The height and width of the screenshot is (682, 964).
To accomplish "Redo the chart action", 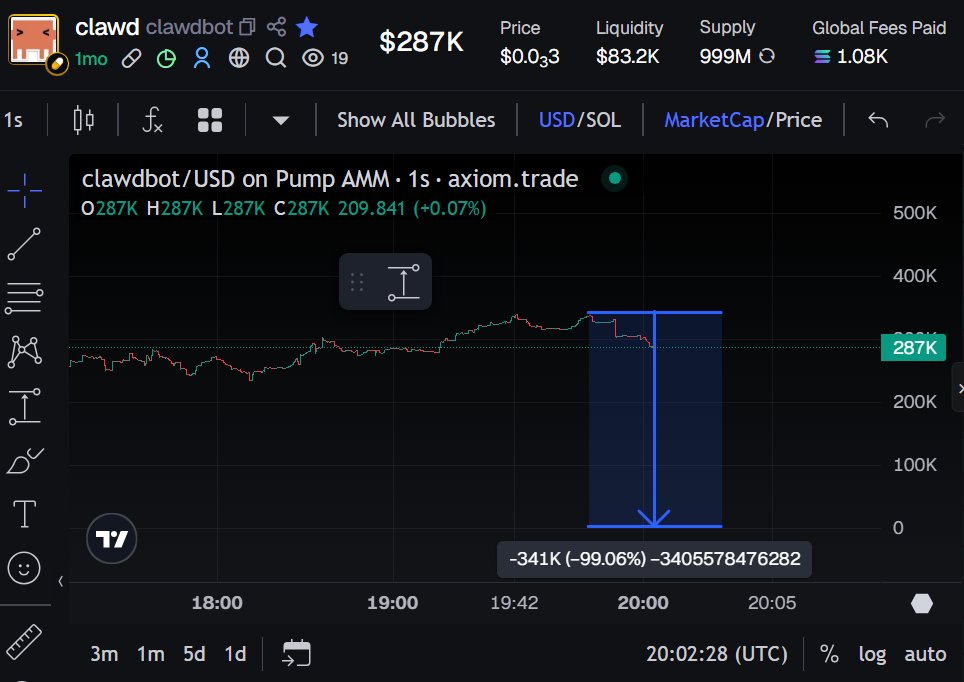I will point(934,120).
